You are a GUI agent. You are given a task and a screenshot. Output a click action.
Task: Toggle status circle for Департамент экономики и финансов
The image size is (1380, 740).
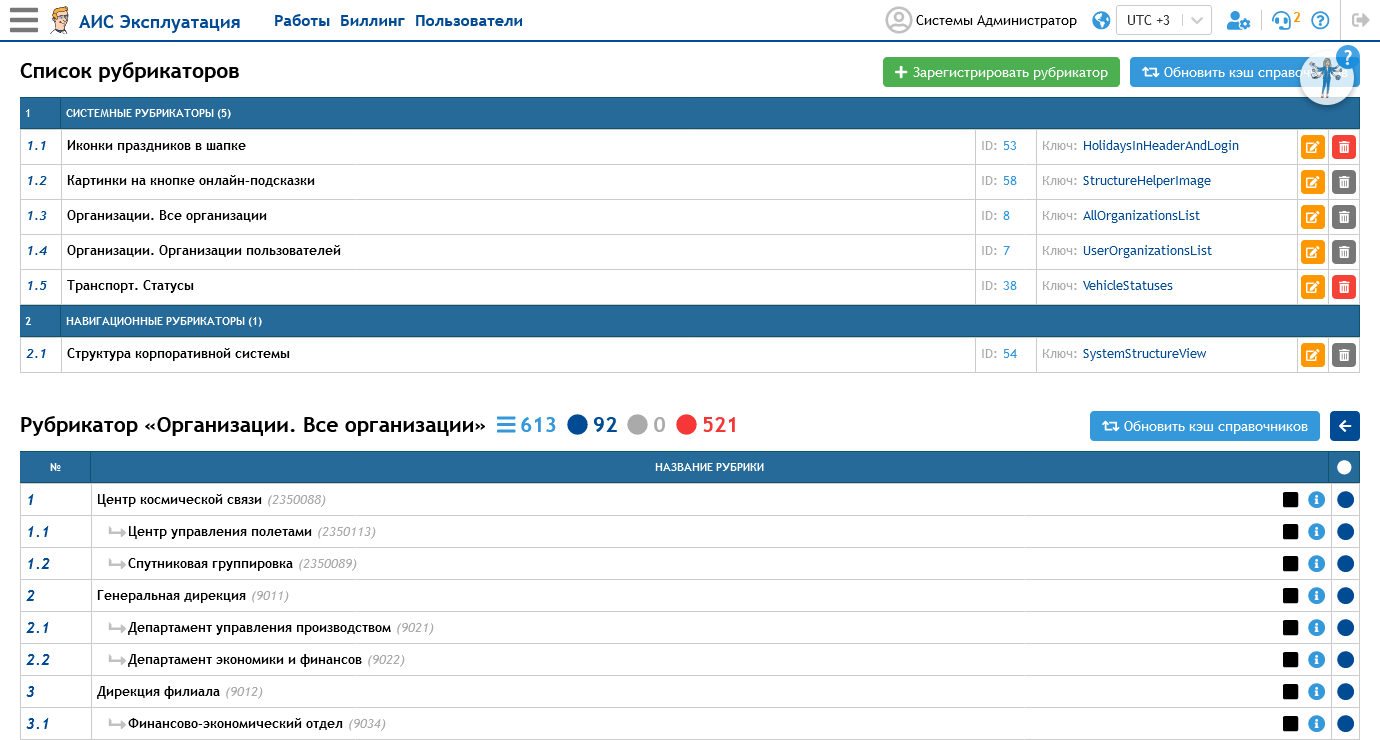point(1345,660)
